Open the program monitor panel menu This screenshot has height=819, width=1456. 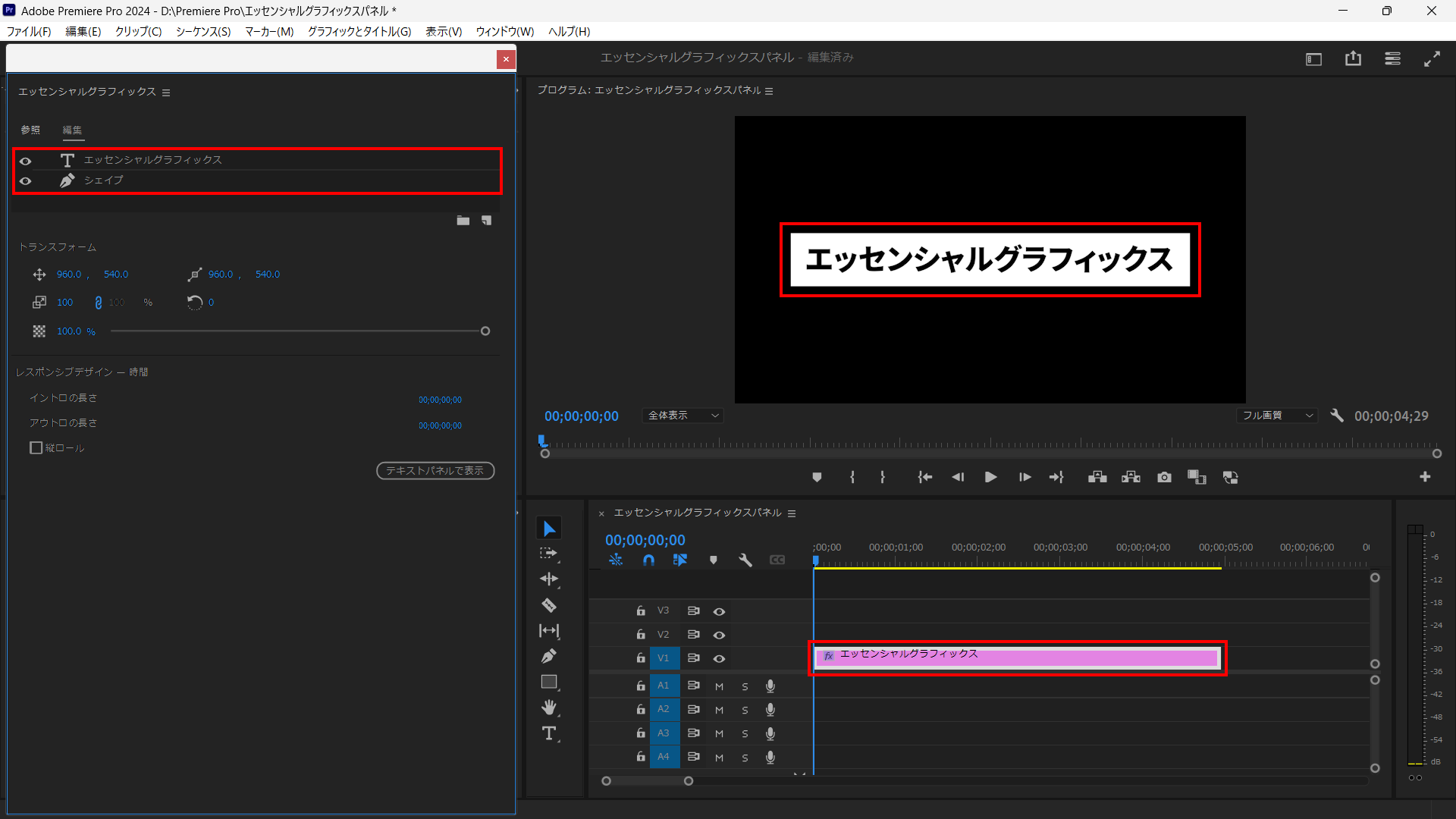(769, 91)
